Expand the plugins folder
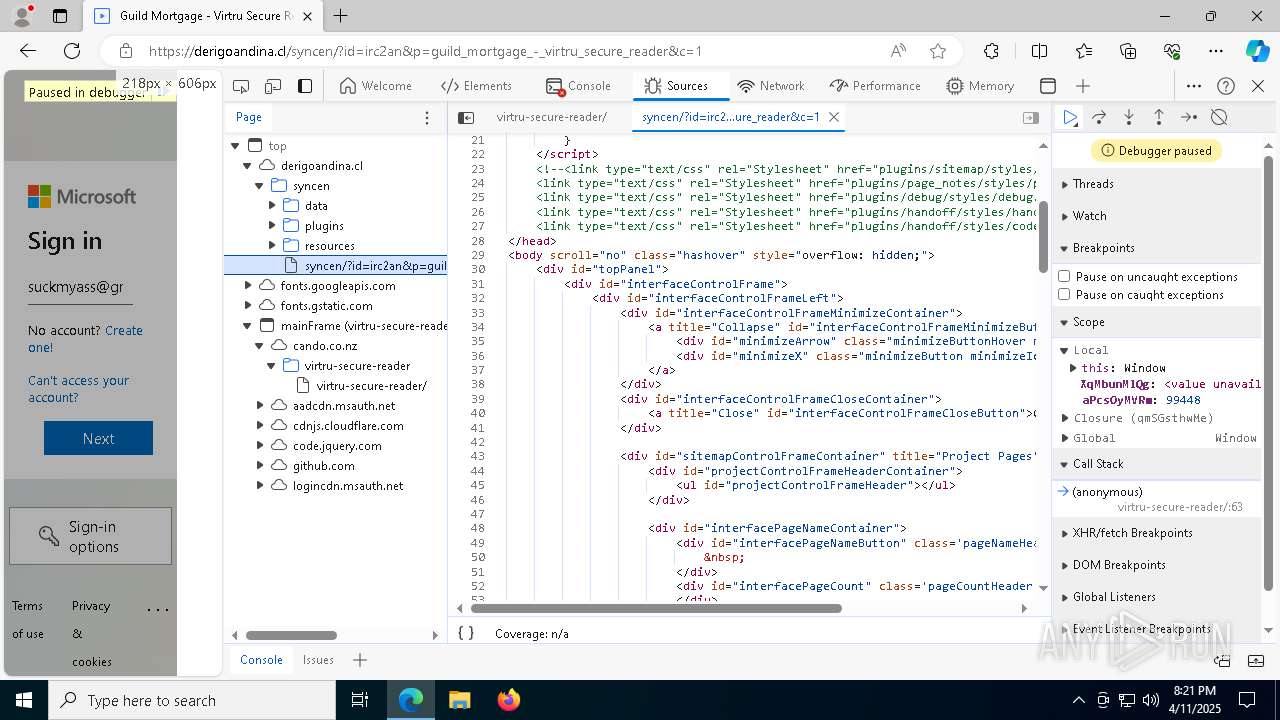Viewport: 1280px width, 720px height. (272, 225)
